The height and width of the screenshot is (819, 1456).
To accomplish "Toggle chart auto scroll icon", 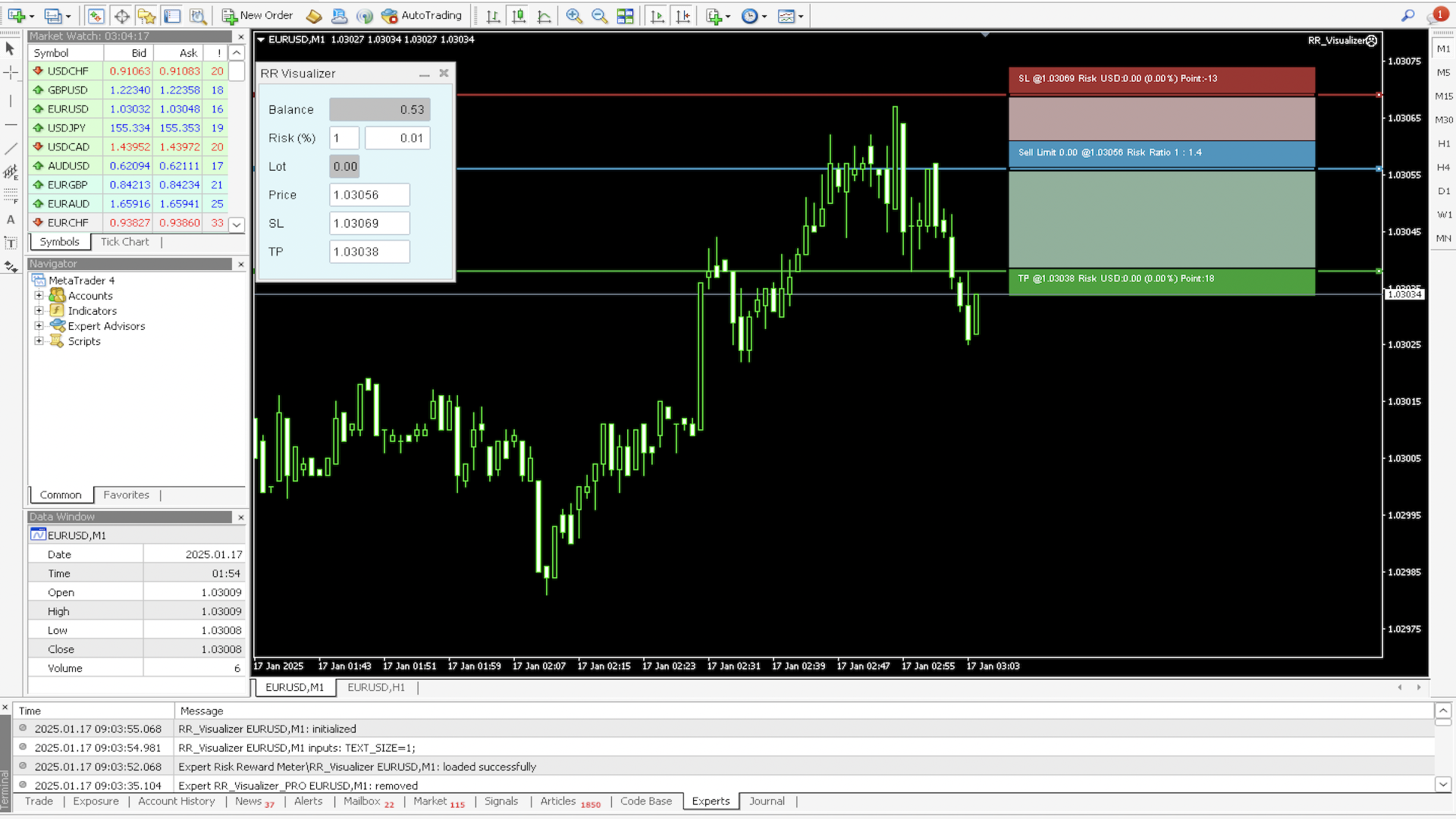I will tap(657, 15).
